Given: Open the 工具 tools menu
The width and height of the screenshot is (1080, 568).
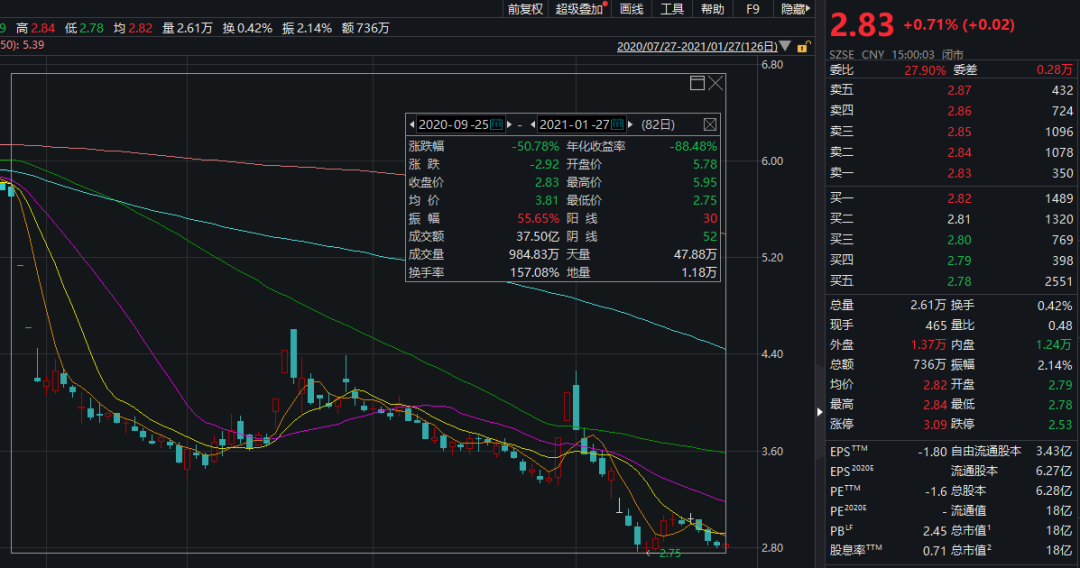Looking at the screenshot, I should [x=672, y=9].
